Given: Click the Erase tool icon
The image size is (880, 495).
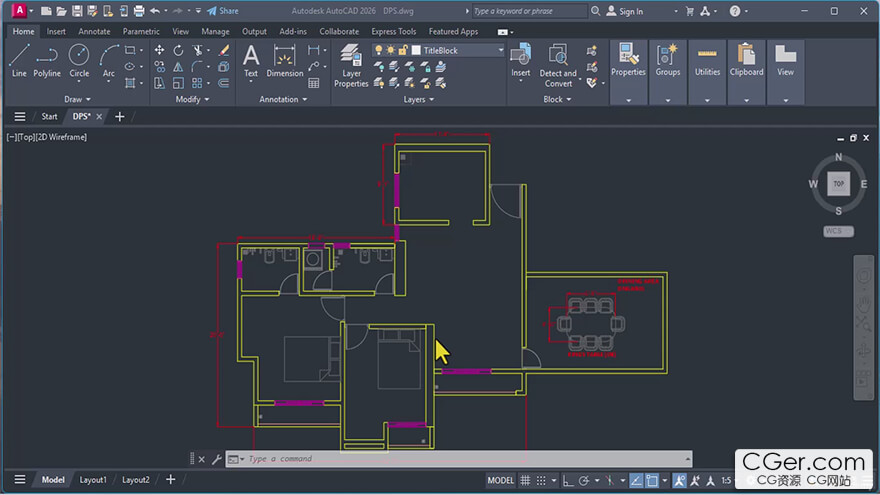Looking at the screenshot, I should coord(223,51).
